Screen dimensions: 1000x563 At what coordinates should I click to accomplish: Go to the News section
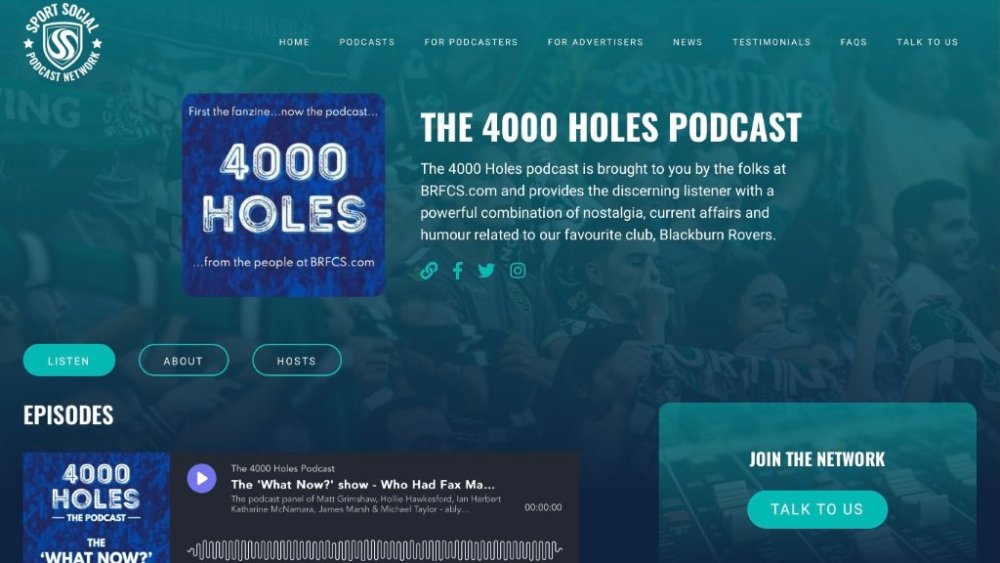click(x=688, y=42)
